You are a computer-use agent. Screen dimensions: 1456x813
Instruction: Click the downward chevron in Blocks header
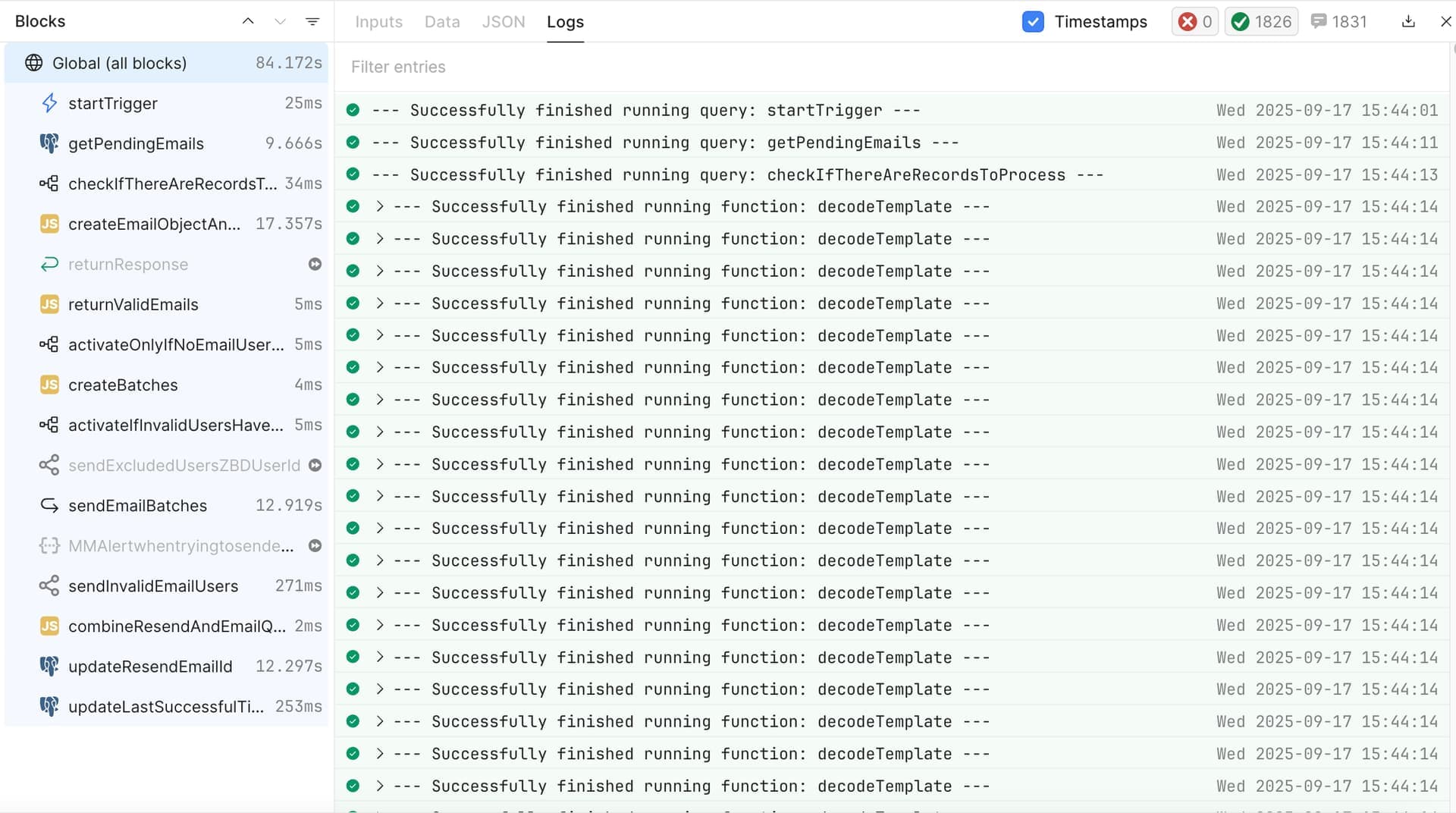point(281,21)
